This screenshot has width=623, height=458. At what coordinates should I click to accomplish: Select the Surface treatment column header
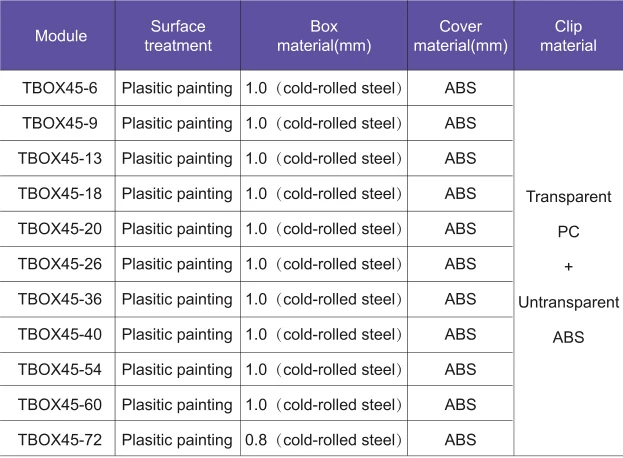(180, 36)
